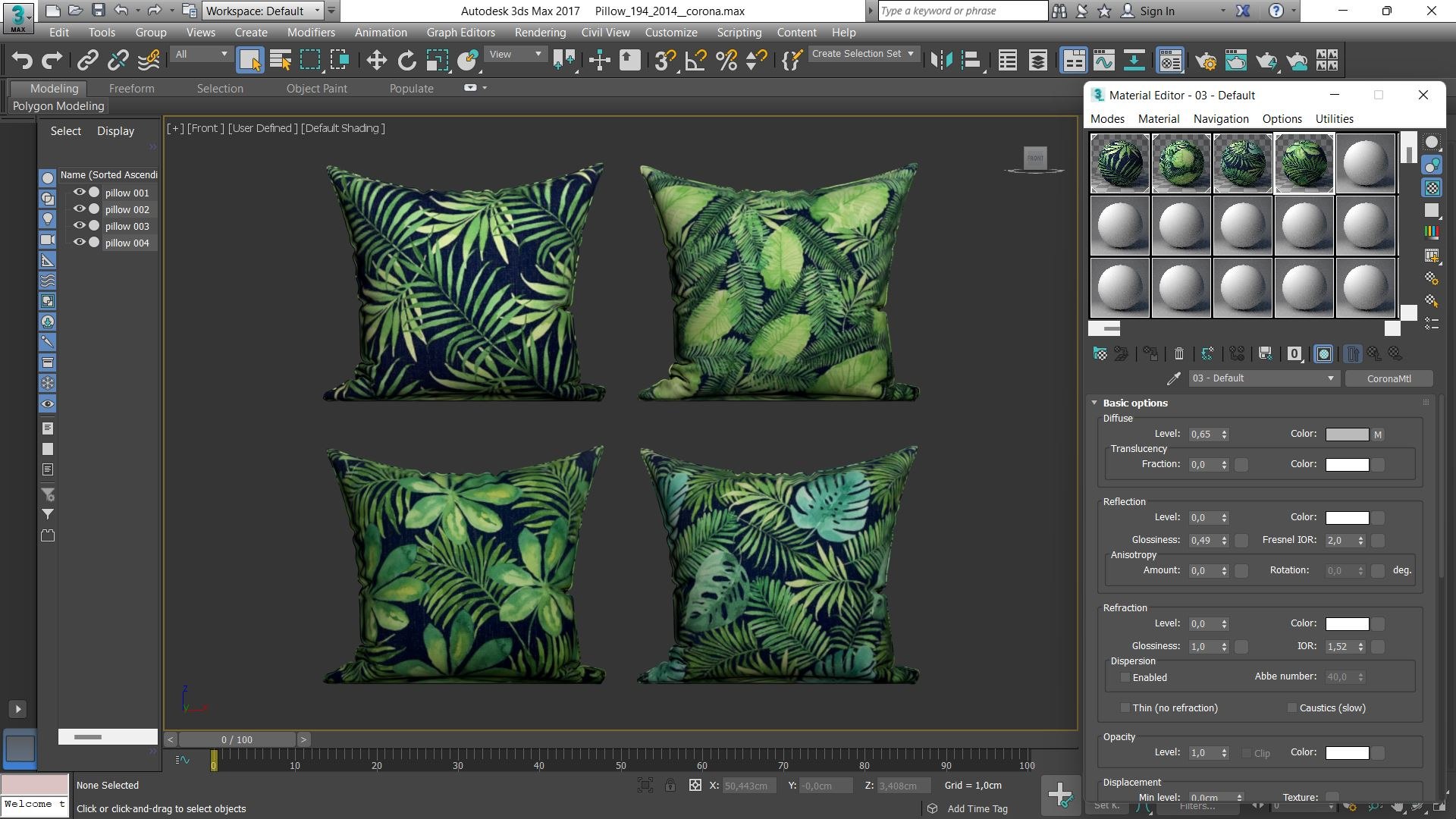Activate Select and Link tool
The image size is (1456, 819).
88,61
